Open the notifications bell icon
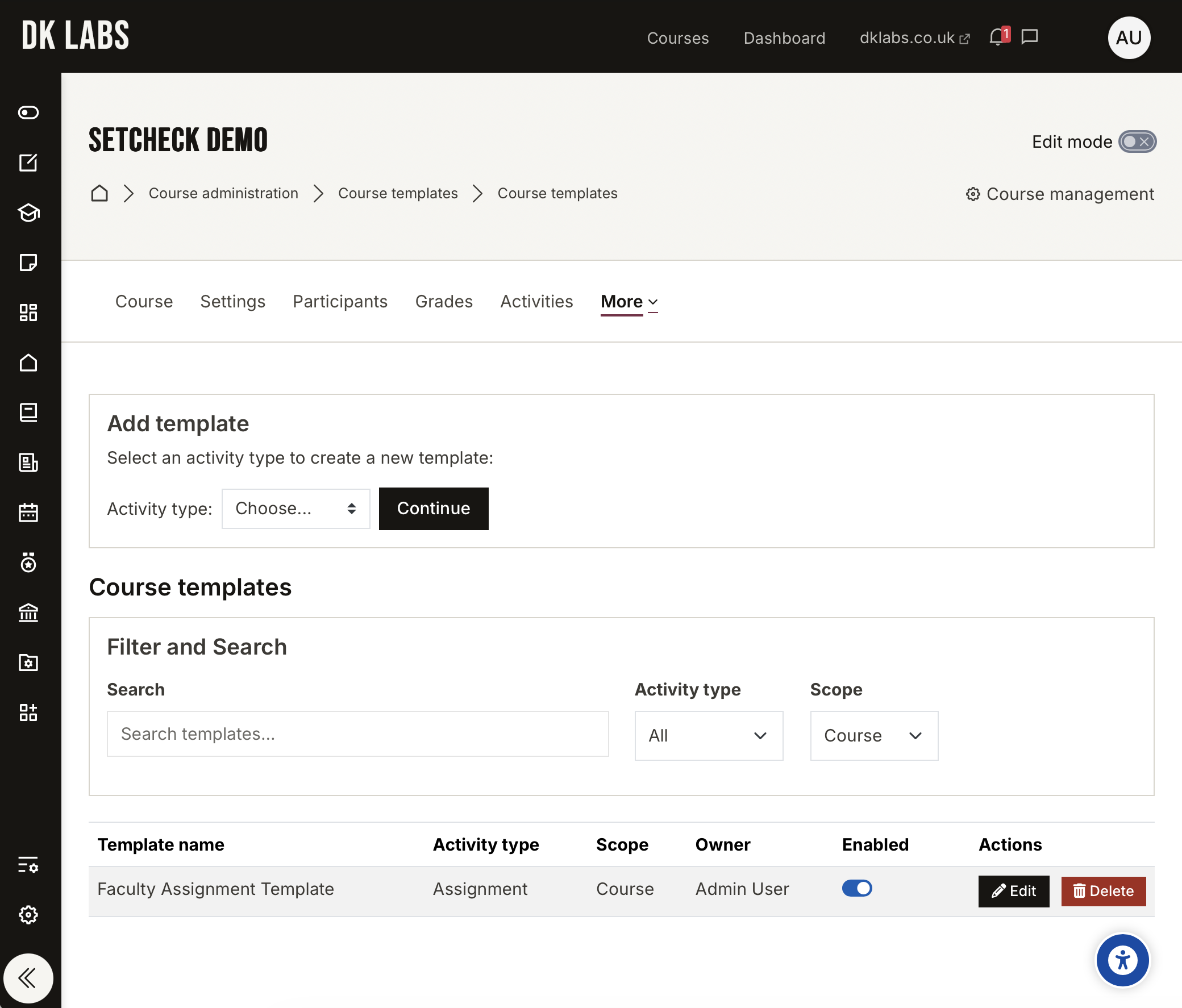 [x=998, y=37]
